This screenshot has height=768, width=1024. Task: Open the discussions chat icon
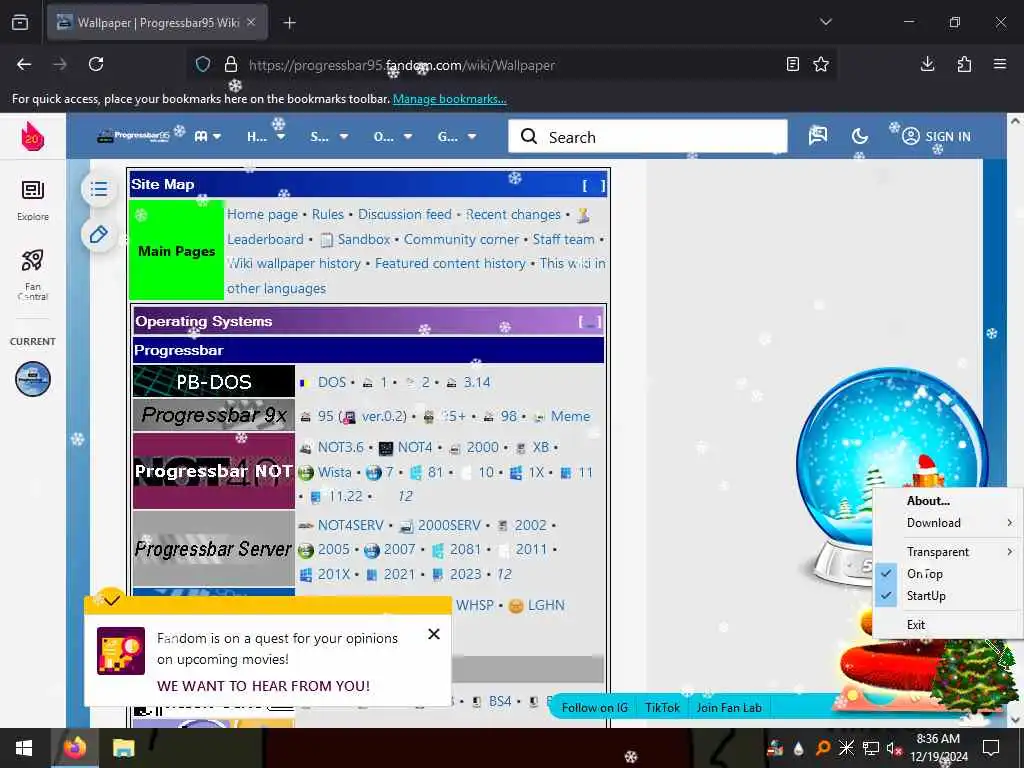[x=818, y=136]
